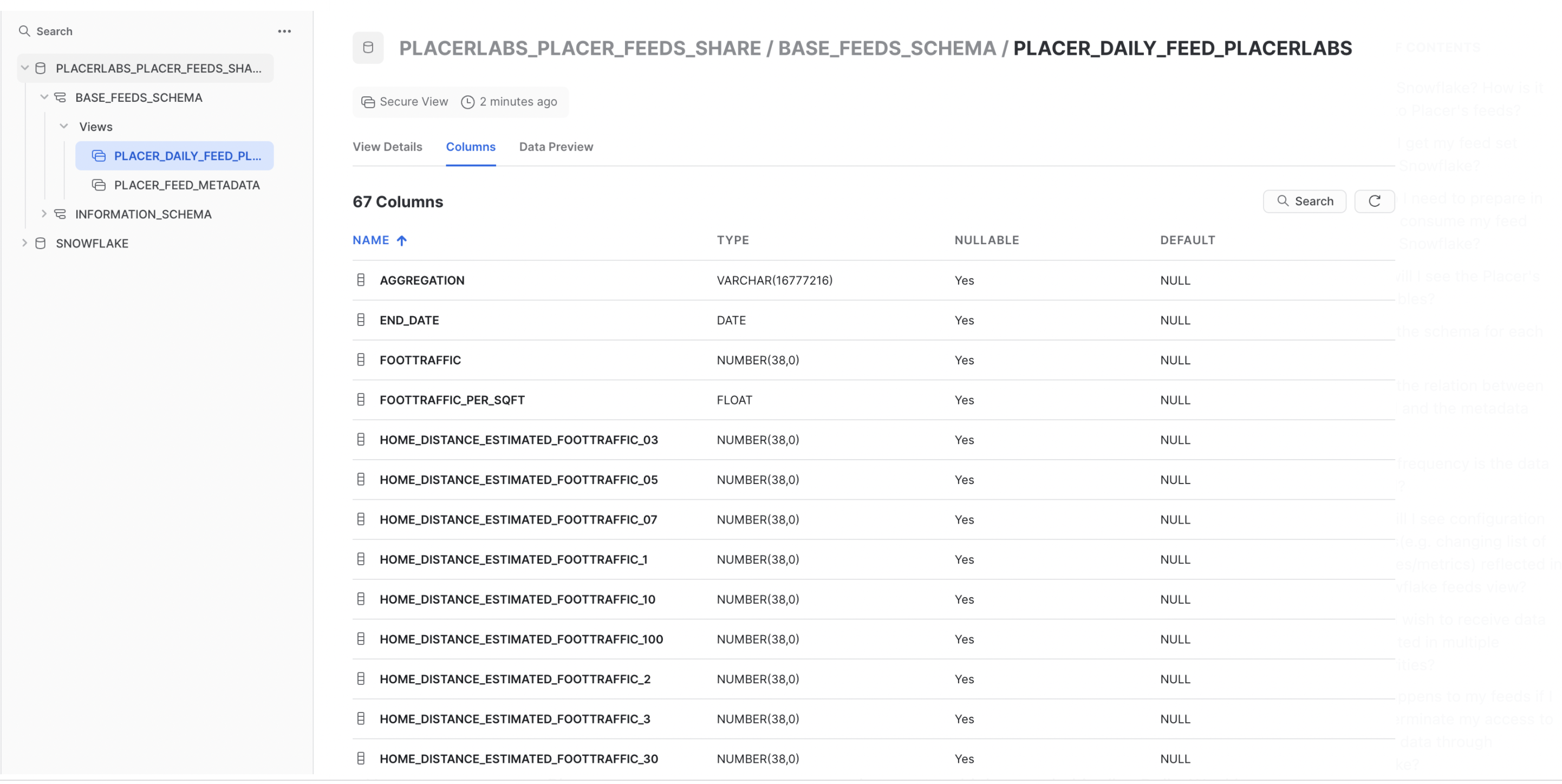Viewport: 1562px width, 784px height.
Task: Switch to the View Details tab
Action: [387, 147]
